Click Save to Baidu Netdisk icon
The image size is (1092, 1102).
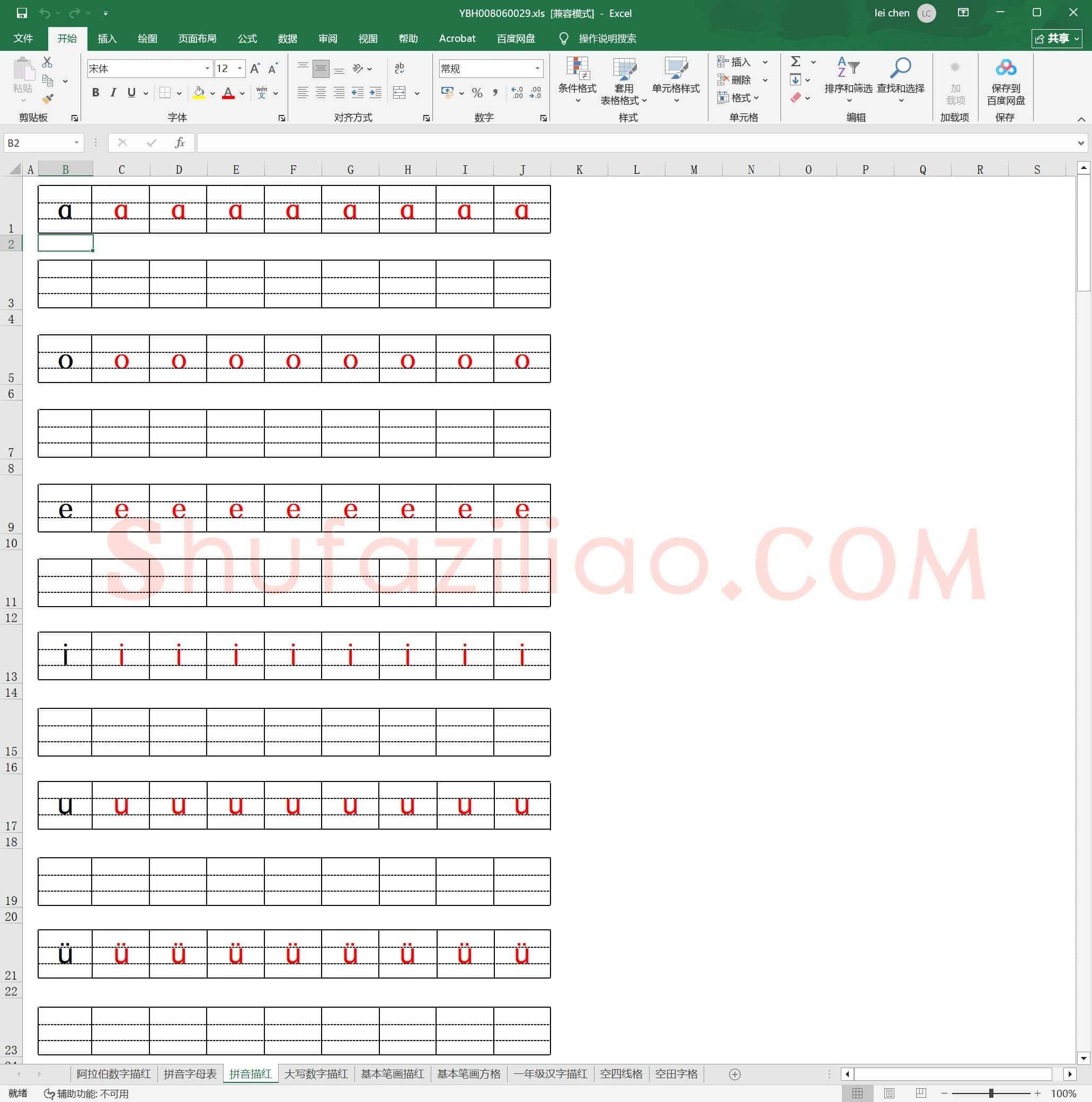(x=1005, y=81)
